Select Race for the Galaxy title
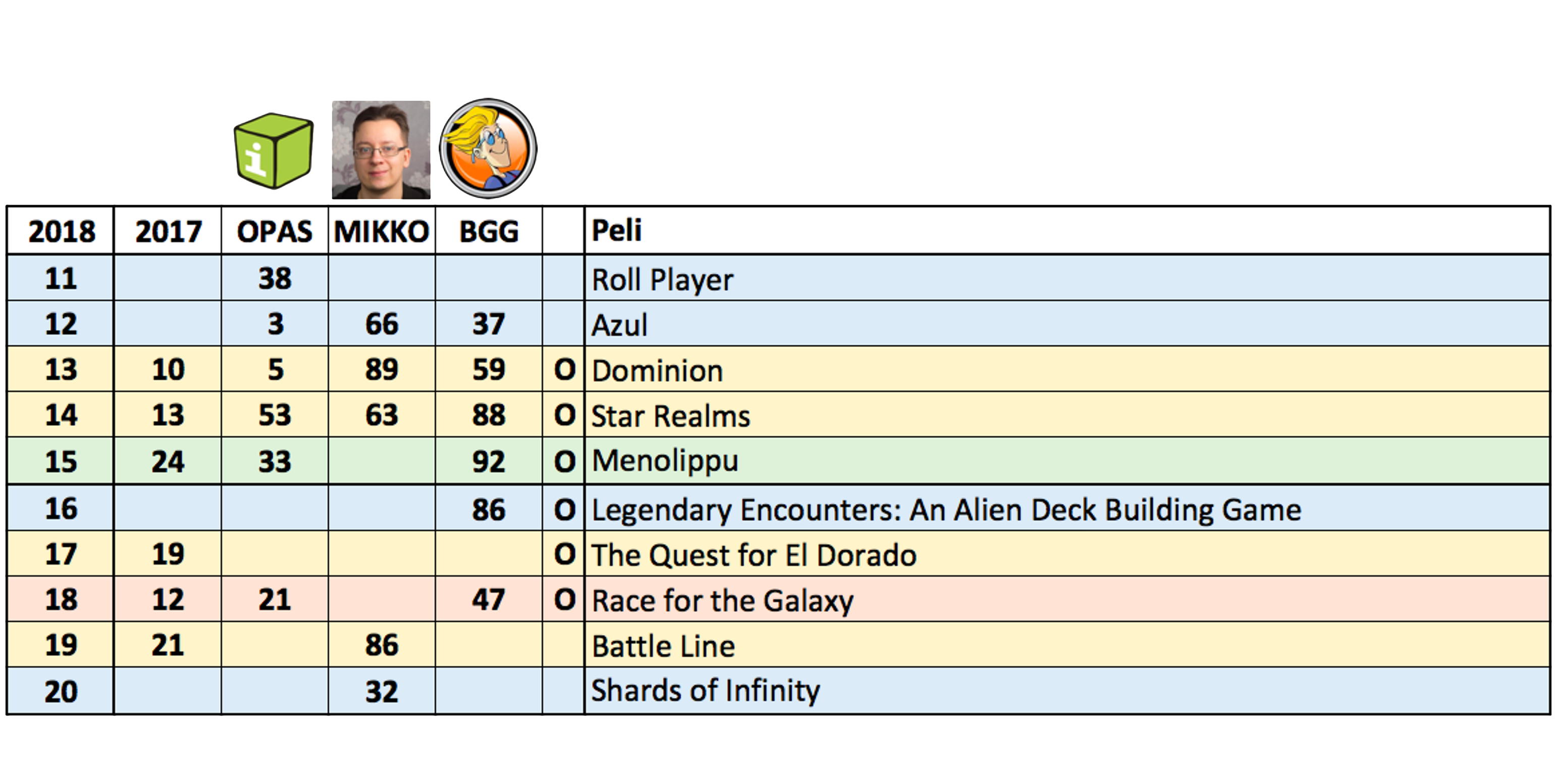Viewport: 1557px width, 784px height. [x=722, y=600]
